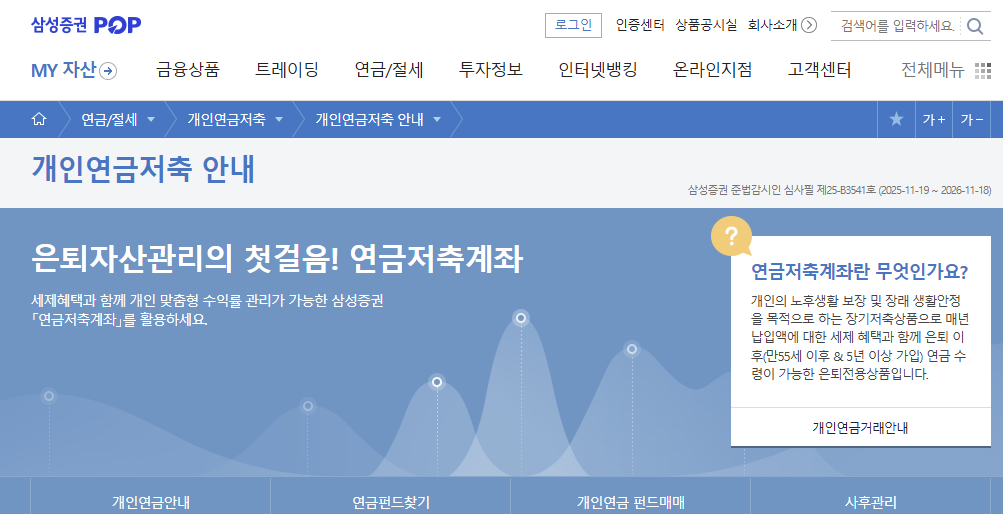The width and height of the screenshot is (1003, 514).
Task: Click the 개인연금저축 안내 page title
Action: click(x=143, y=170)
